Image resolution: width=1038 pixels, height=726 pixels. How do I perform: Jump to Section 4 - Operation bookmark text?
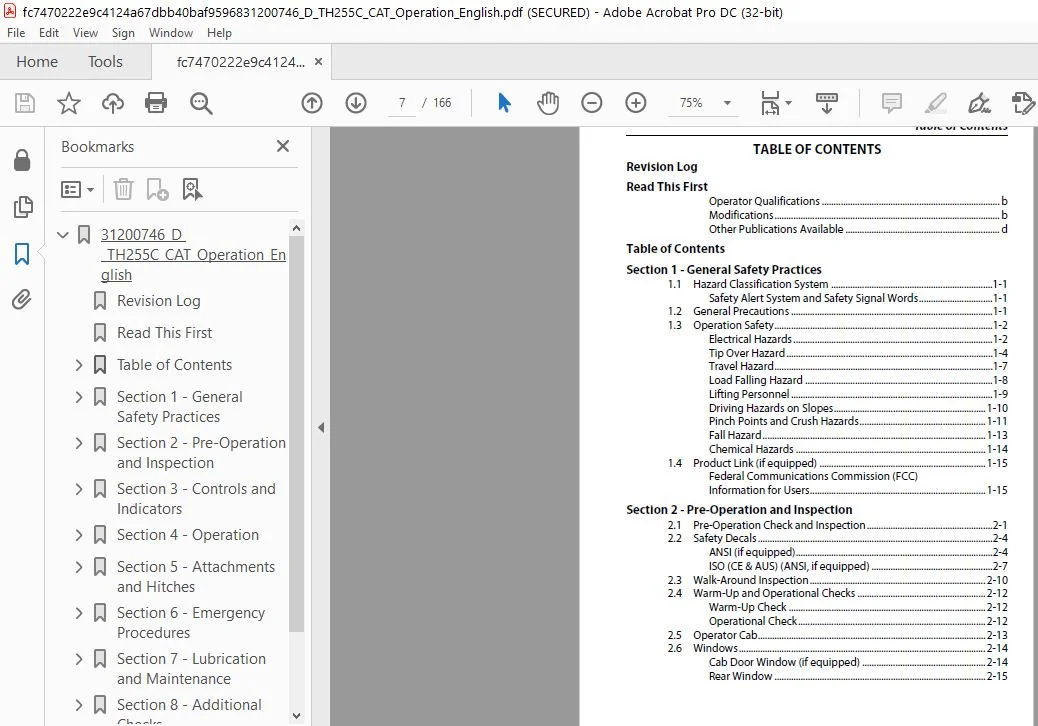188,535
